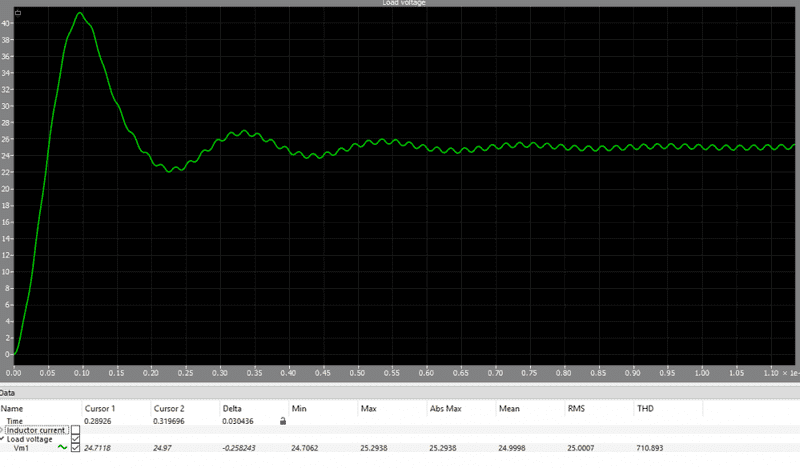Click the Cursor 1 column header
Image resolution: width=800 pixels, height=468 pixels.
tap(99, 409)
